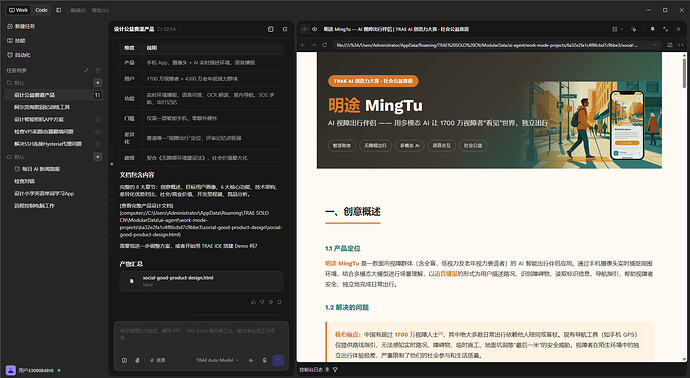Open the social-good-product-design.html file card
The image size is (690, 378).
coord(201,281)
